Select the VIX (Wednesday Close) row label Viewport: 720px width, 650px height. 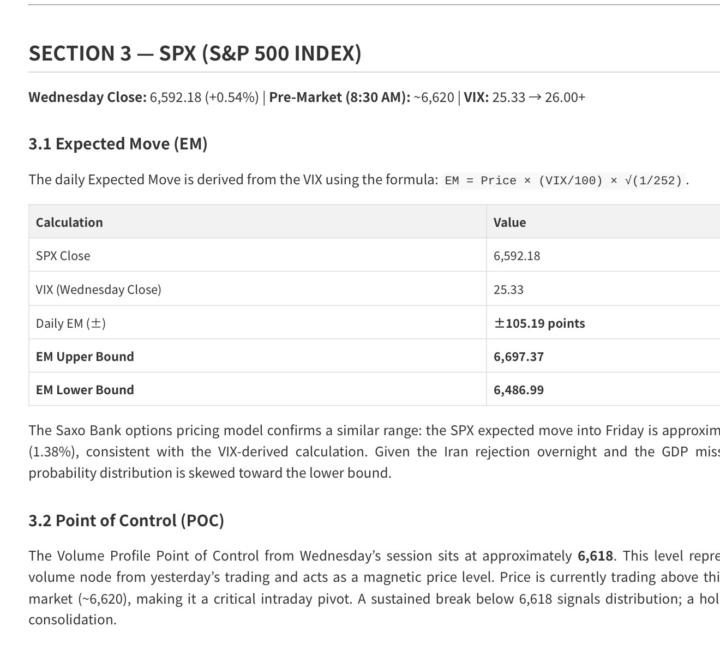99,290
